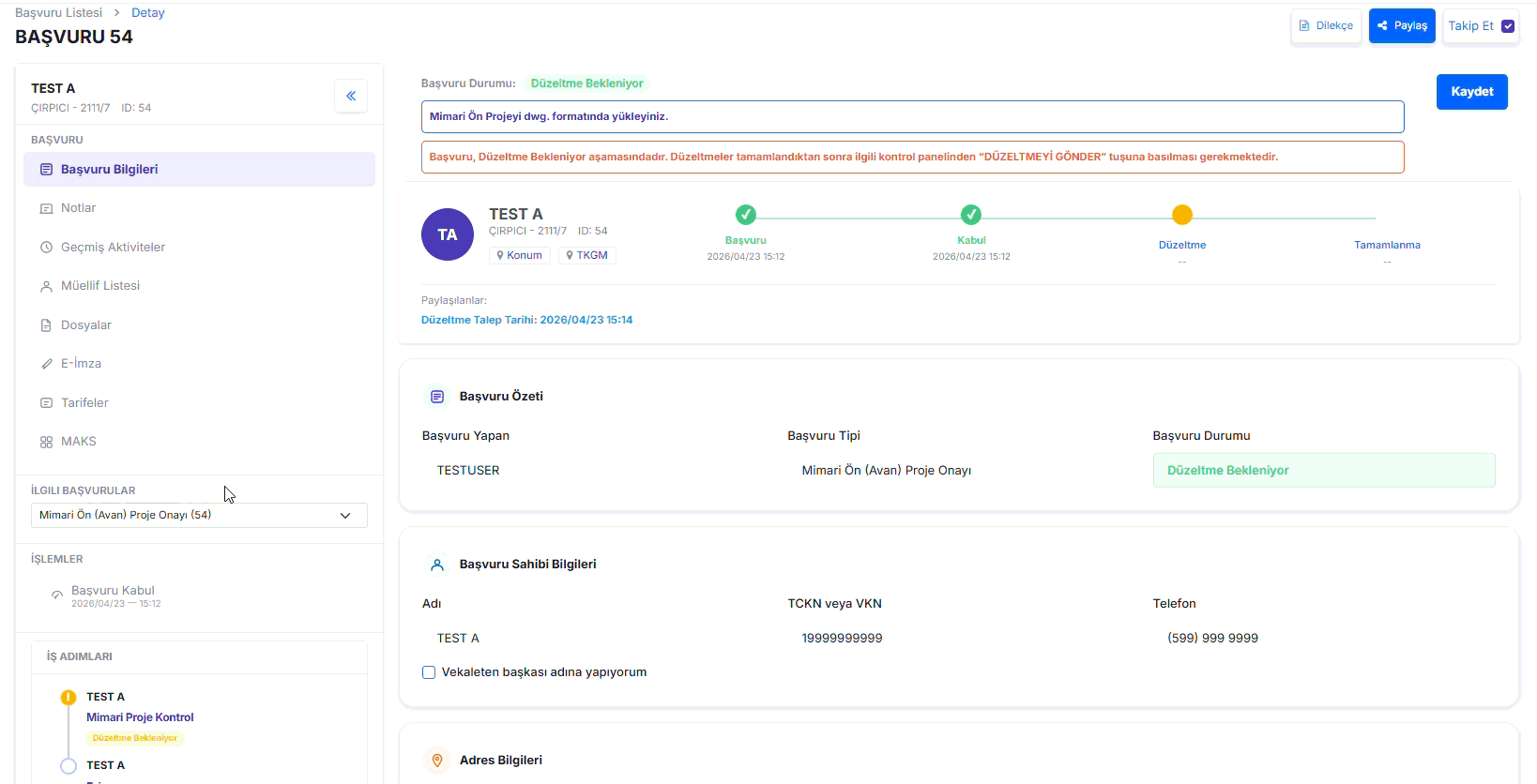The height and width of the screenshot is (784, 1537).
Task: Click the BAŞVURU 54 page title
Action: [x=74, y=38]
